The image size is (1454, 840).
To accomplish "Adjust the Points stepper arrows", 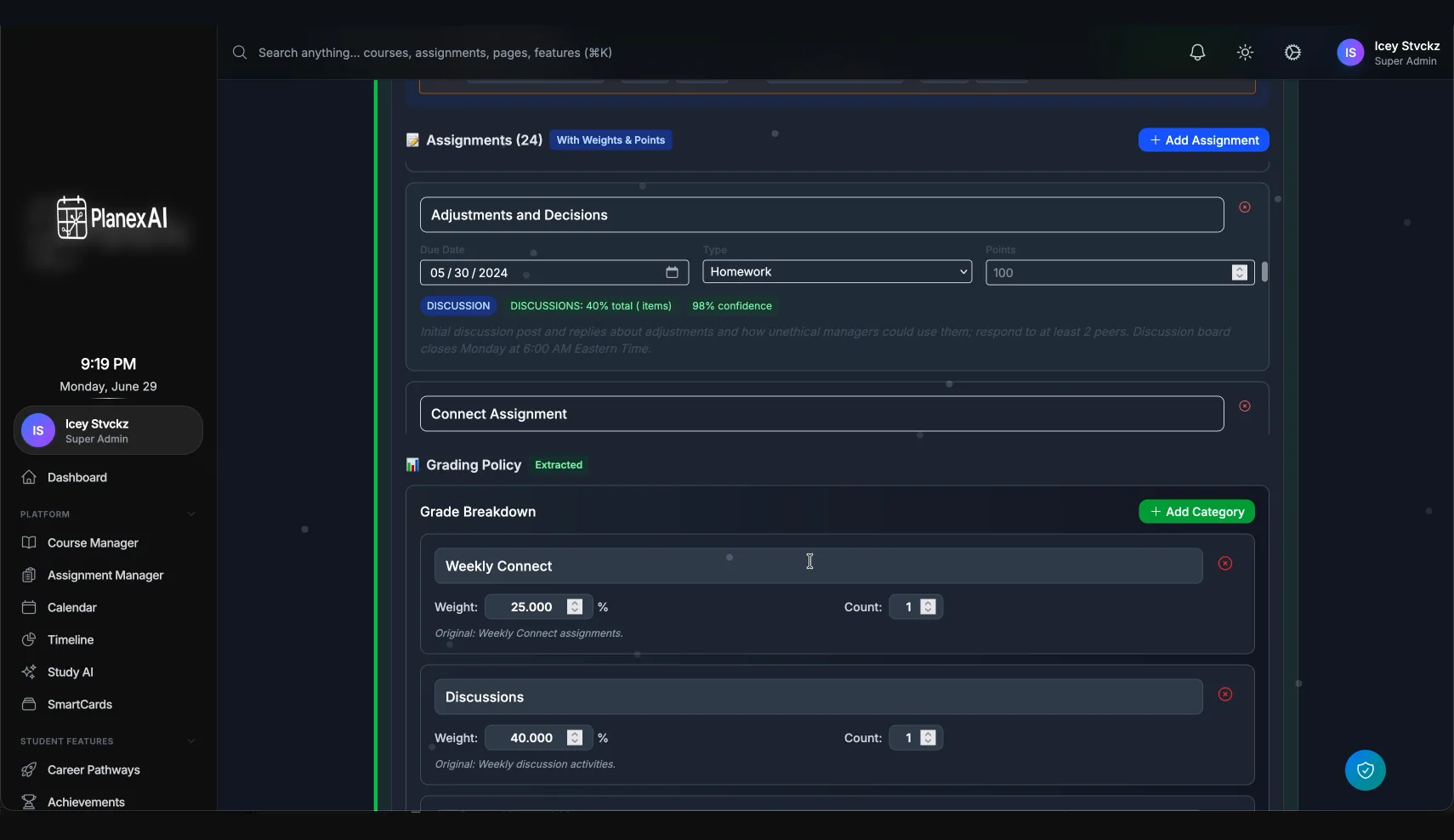I will pos(1239,272).
